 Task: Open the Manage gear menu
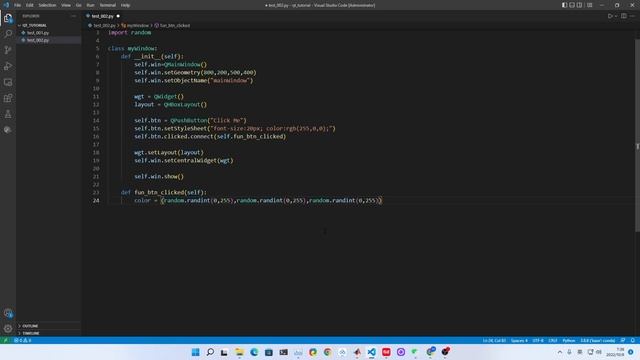click(x=8, y=329)
